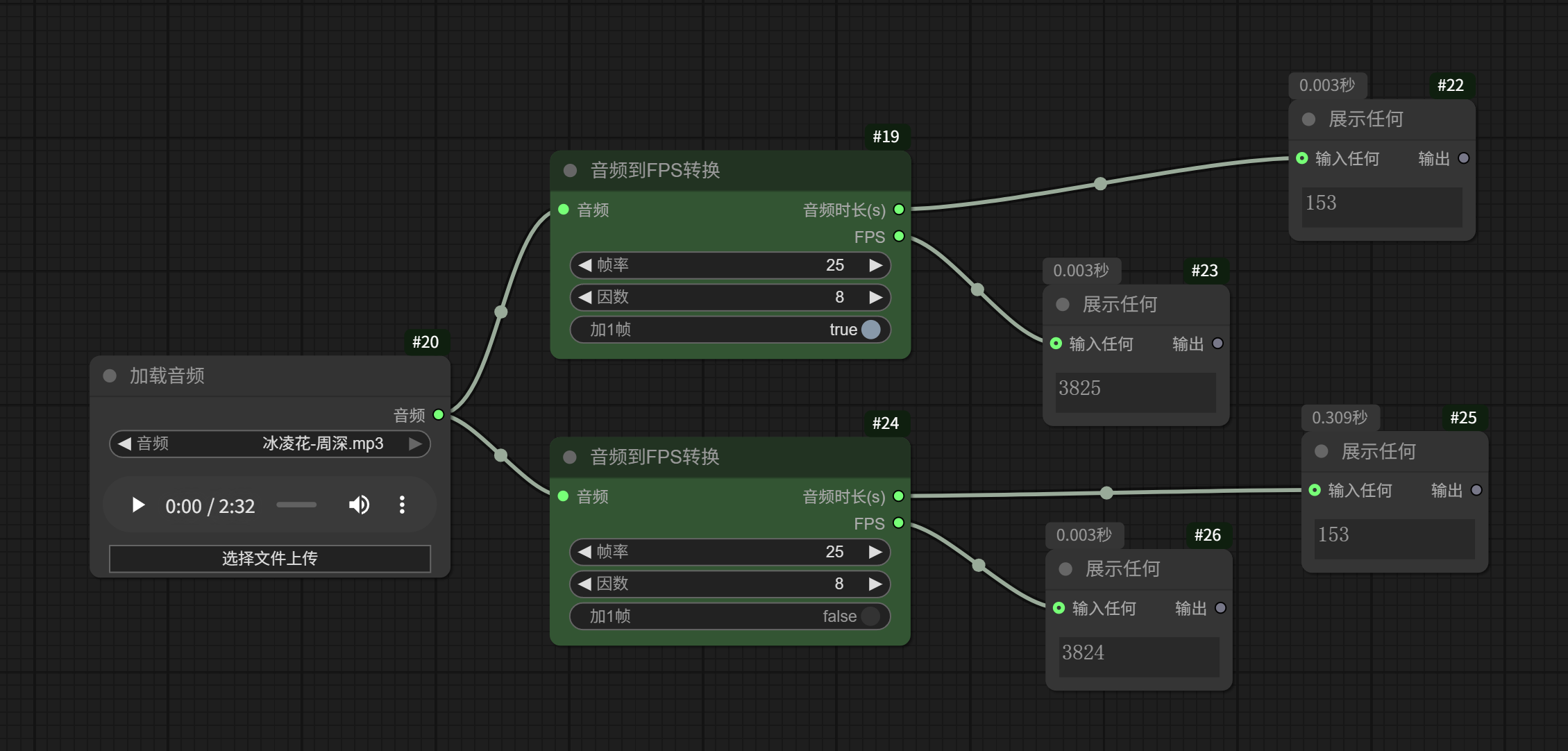Decrease 帧率 value in node #19
The image size is (1568, 751).
[585, 265]
